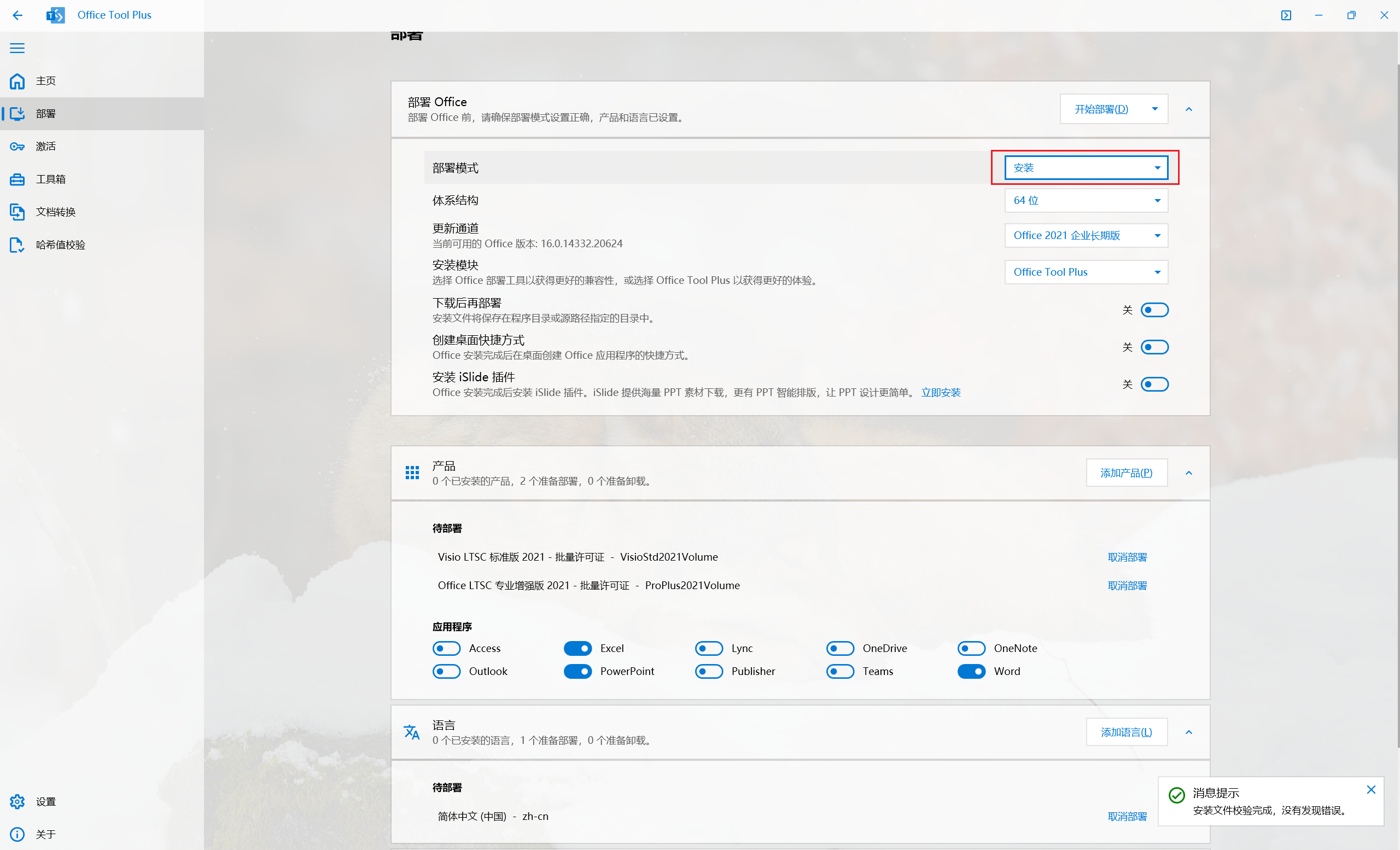Screen dimensions: 1400x850
Task: Click the key icon beside 激活
Action: coord(17,147)
